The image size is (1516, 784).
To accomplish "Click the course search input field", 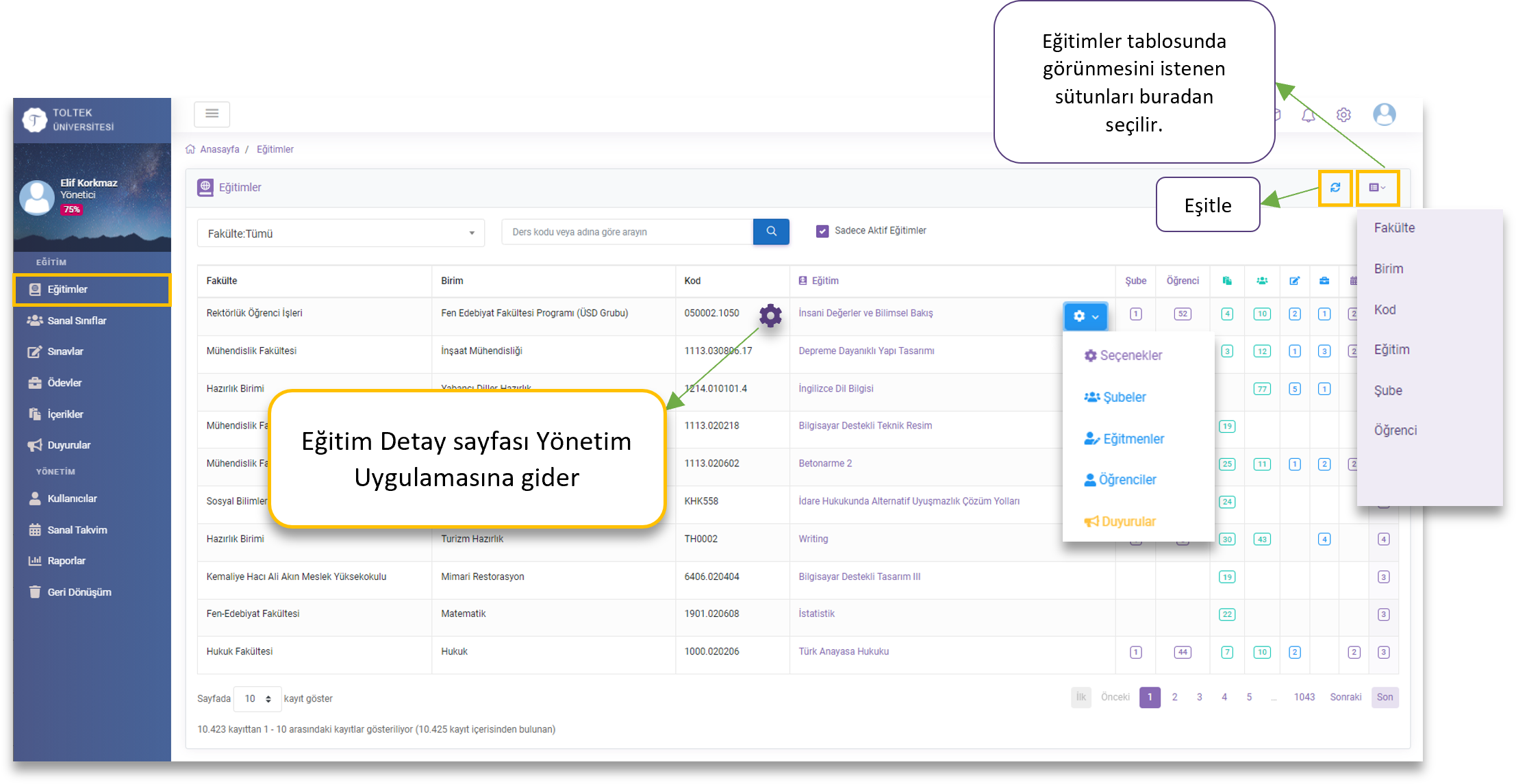I will click(x=627, y=232).
